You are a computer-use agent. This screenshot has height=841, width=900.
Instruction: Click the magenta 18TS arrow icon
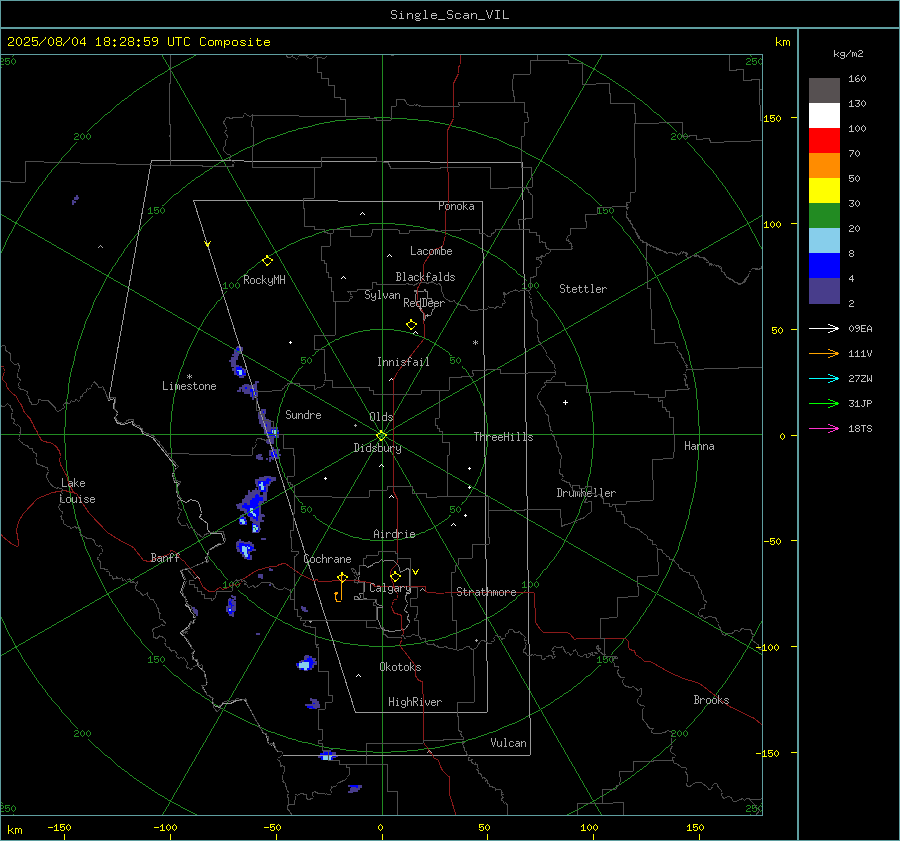(x=824, y=428)
